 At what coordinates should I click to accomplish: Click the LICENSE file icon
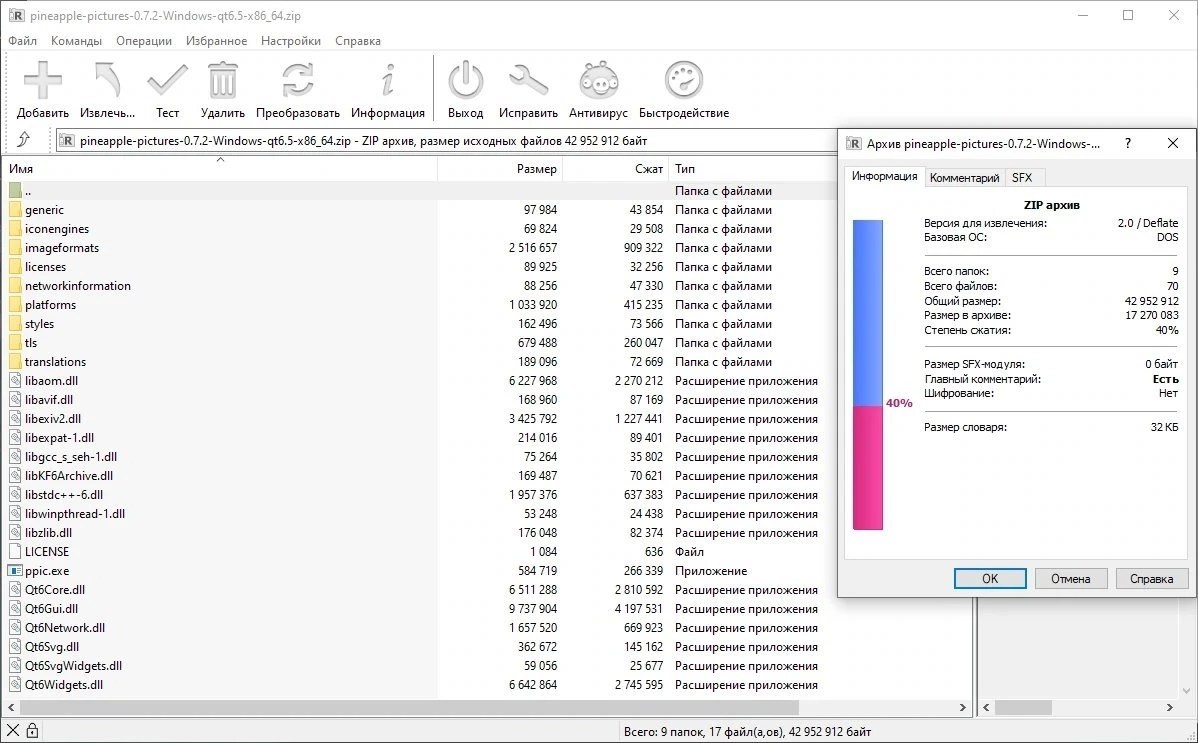15,551
